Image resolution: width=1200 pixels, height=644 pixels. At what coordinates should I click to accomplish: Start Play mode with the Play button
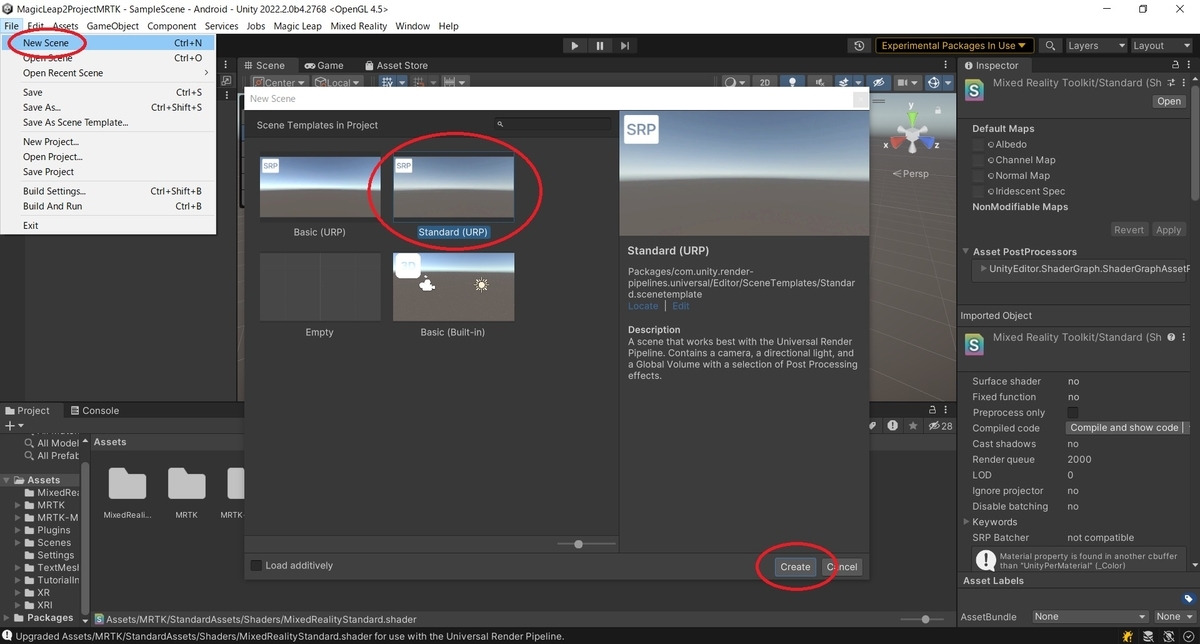(x=574, y=45)
